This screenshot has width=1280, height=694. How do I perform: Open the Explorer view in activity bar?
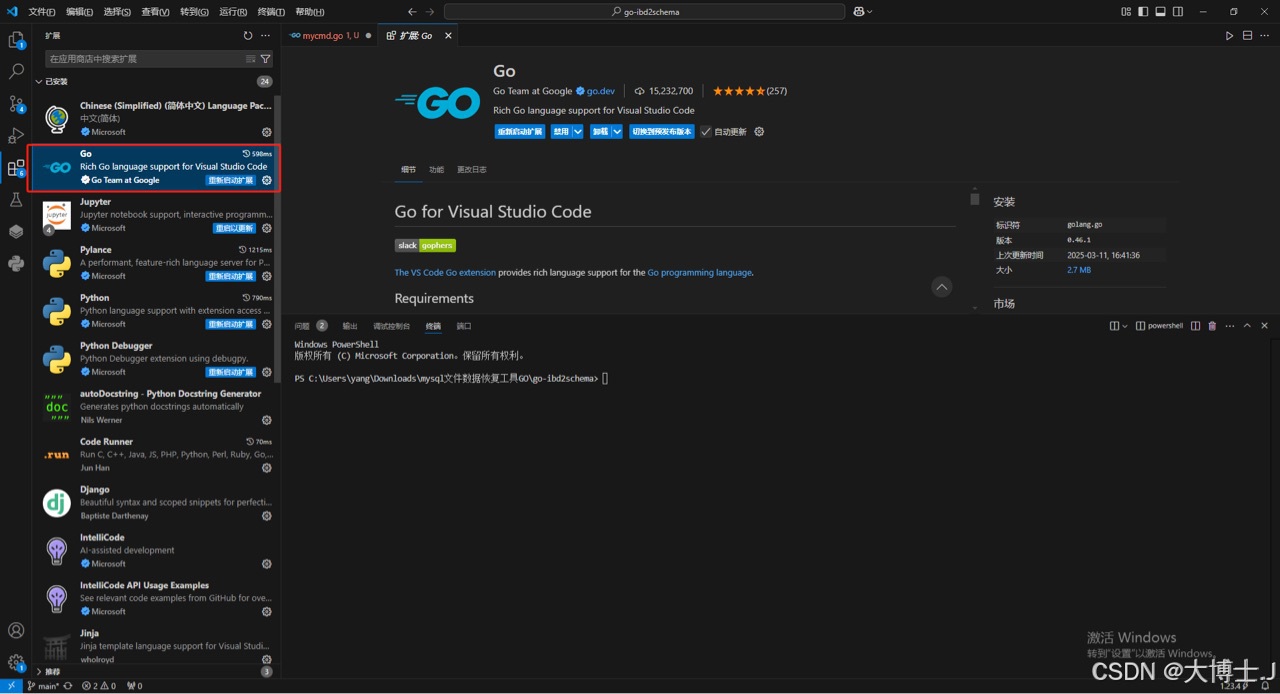(16, 40)
